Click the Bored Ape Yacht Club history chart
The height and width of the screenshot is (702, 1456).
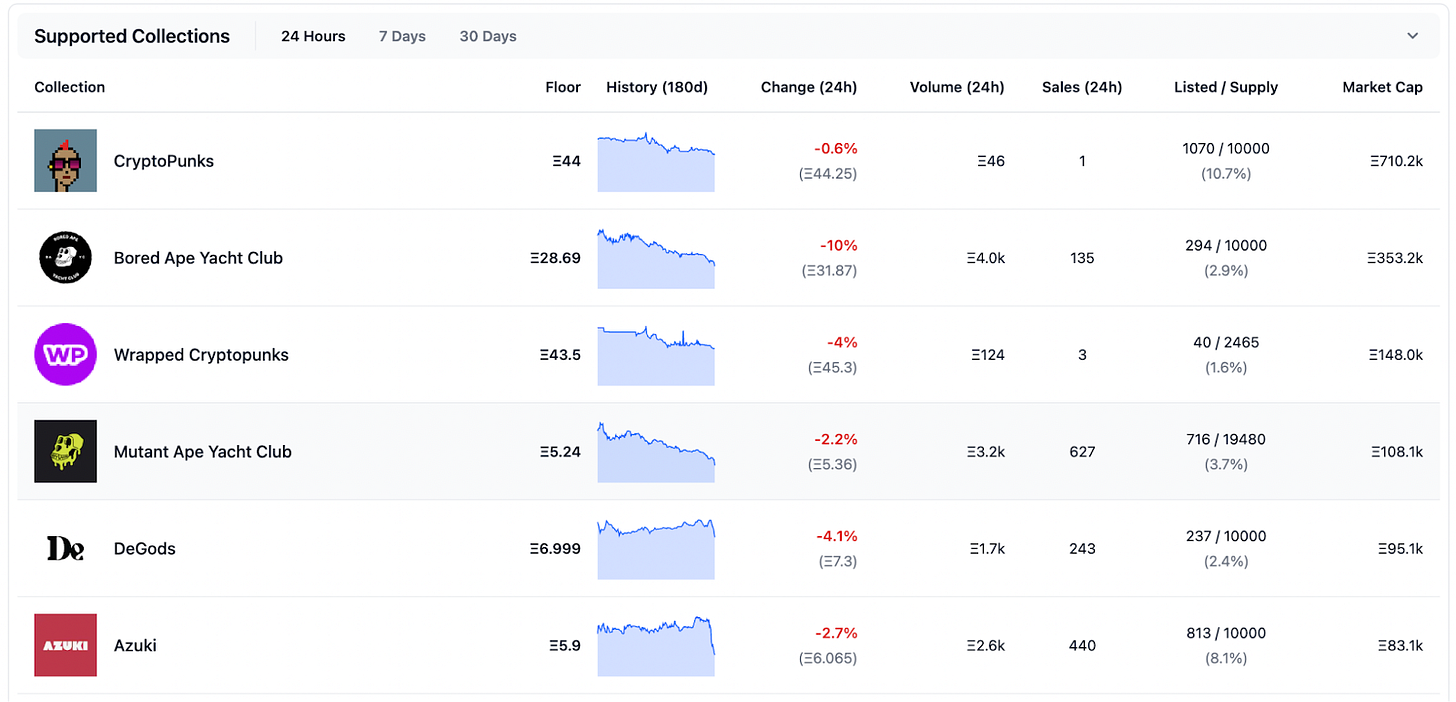656,258
